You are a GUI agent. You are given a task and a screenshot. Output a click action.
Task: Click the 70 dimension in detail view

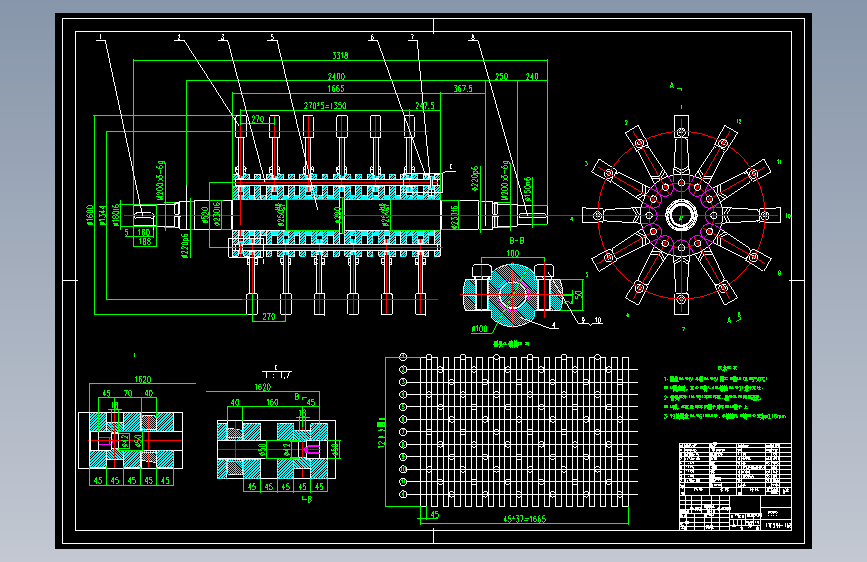coord(128,393)
